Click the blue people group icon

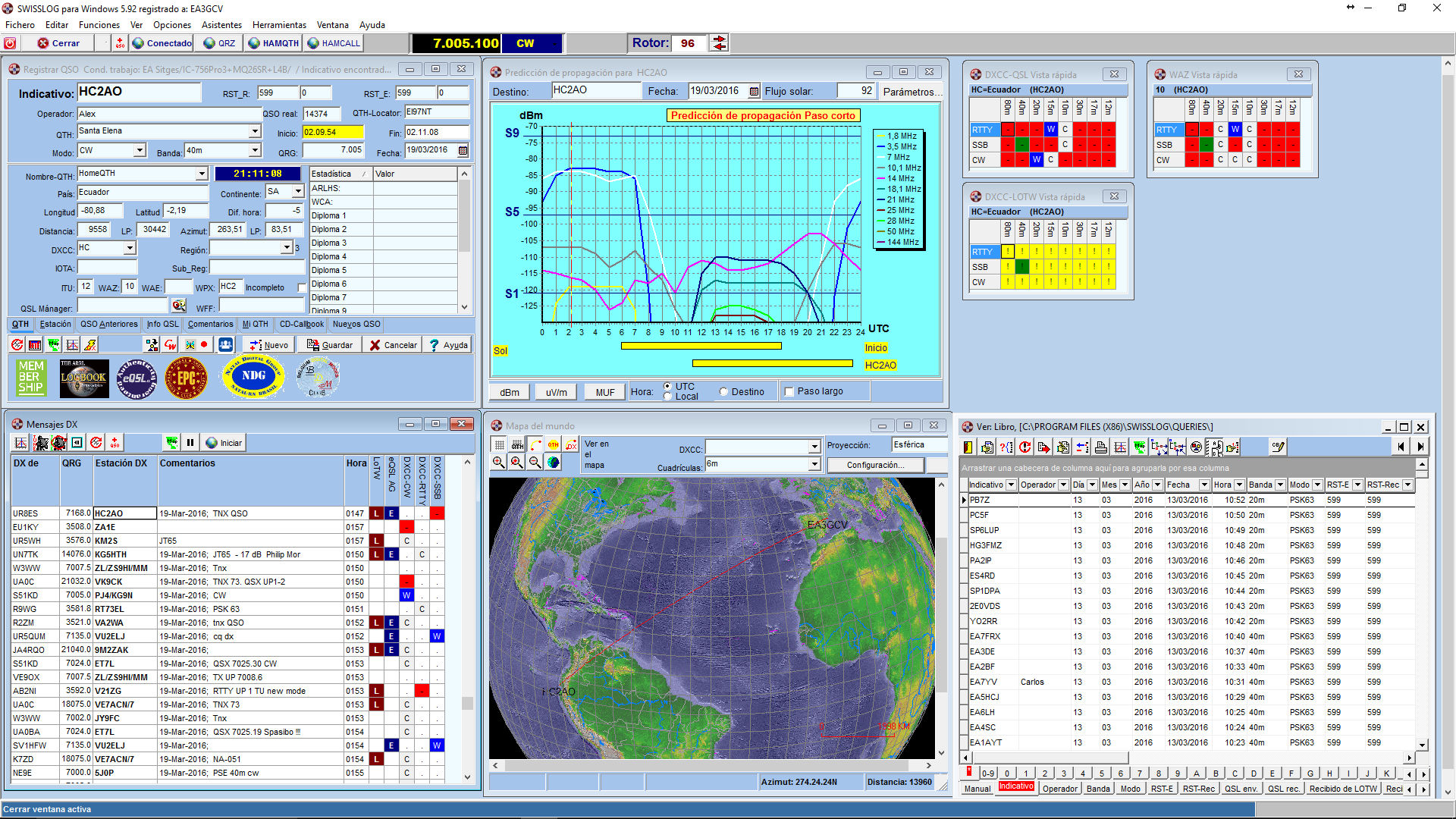point(226,345)
